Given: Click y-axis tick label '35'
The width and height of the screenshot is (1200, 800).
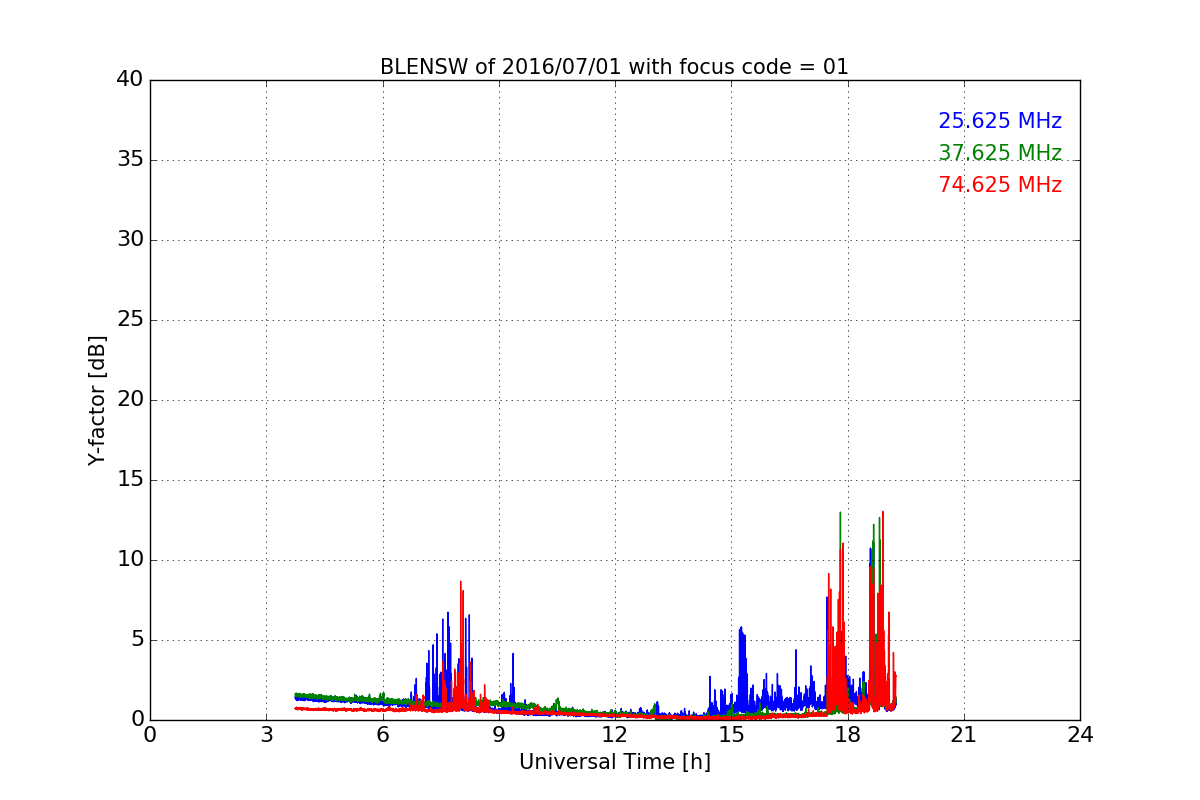Looking at the screenshot, I should 130,160.
